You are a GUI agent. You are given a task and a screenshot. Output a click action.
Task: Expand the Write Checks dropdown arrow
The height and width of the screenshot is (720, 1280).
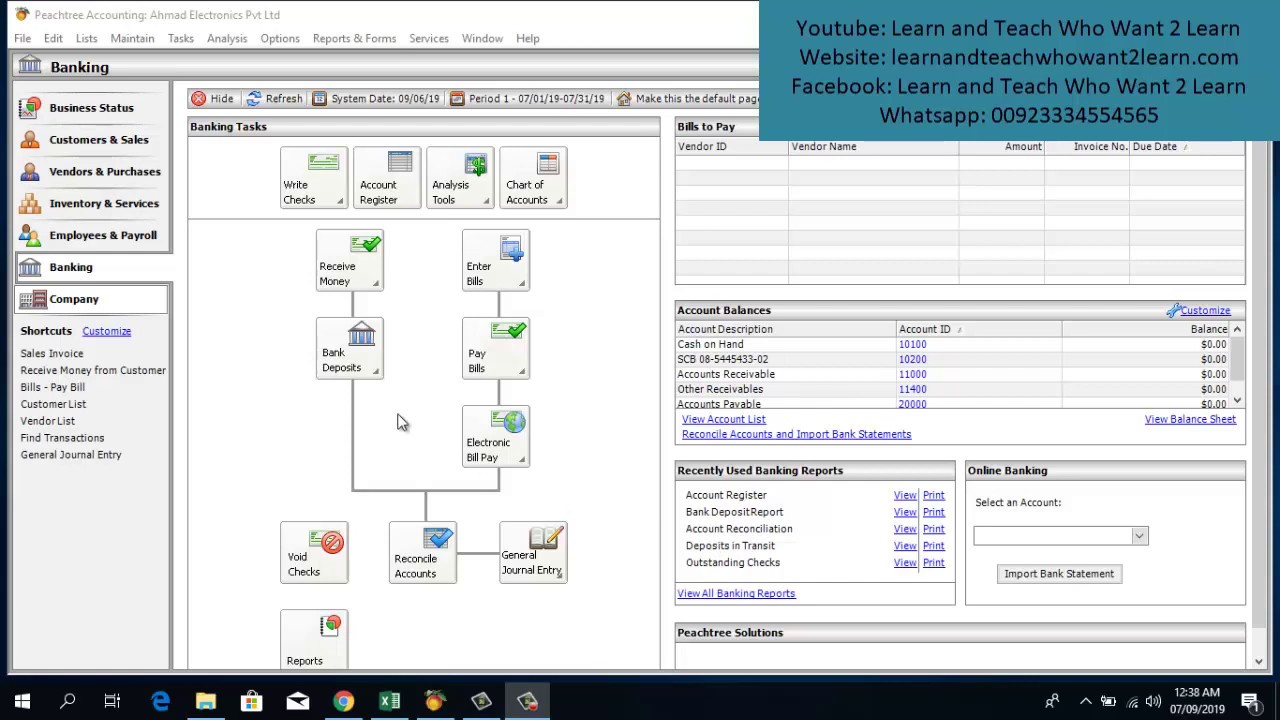(x=340, y=201)
